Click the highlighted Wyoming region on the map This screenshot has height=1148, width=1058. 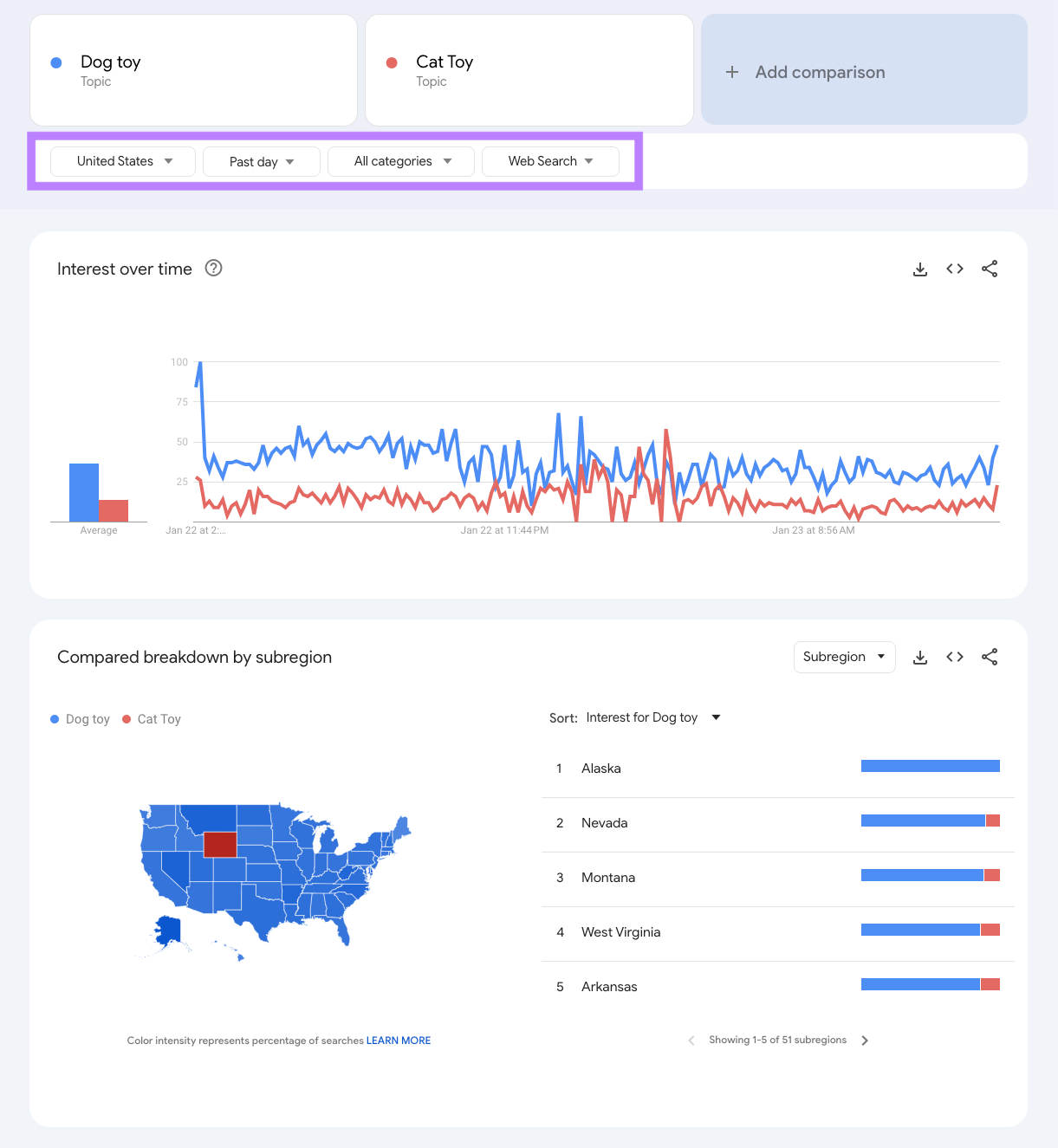tap(220, 844)
